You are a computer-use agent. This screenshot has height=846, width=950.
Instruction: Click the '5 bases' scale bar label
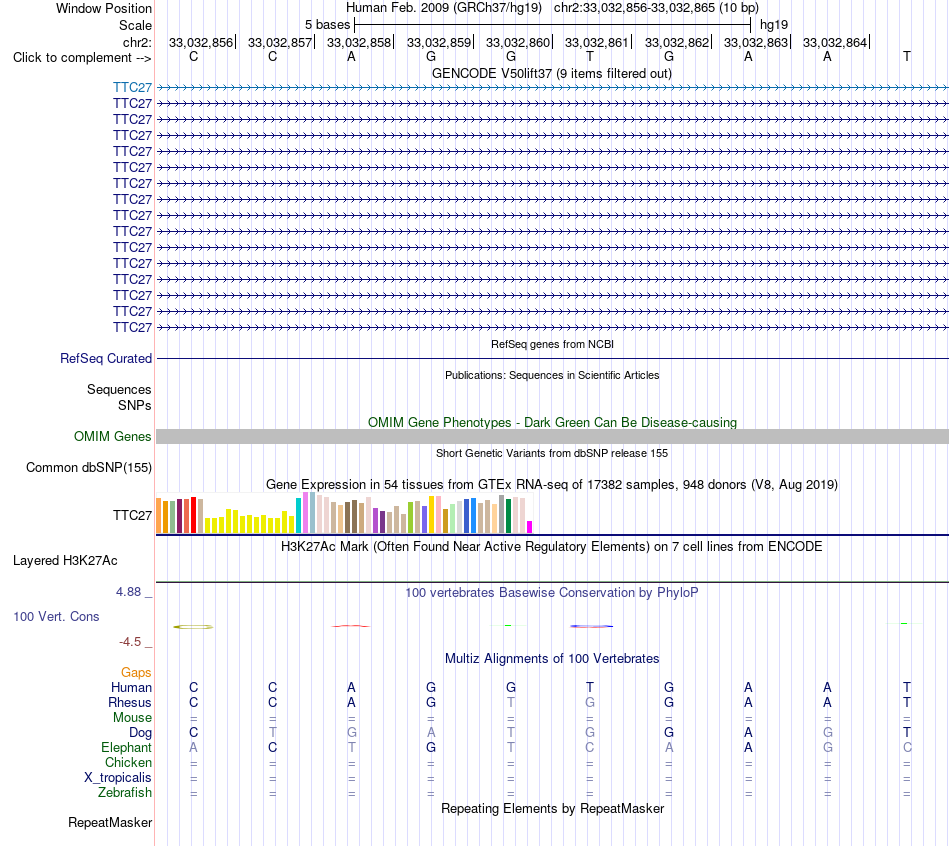click(327, 25)
